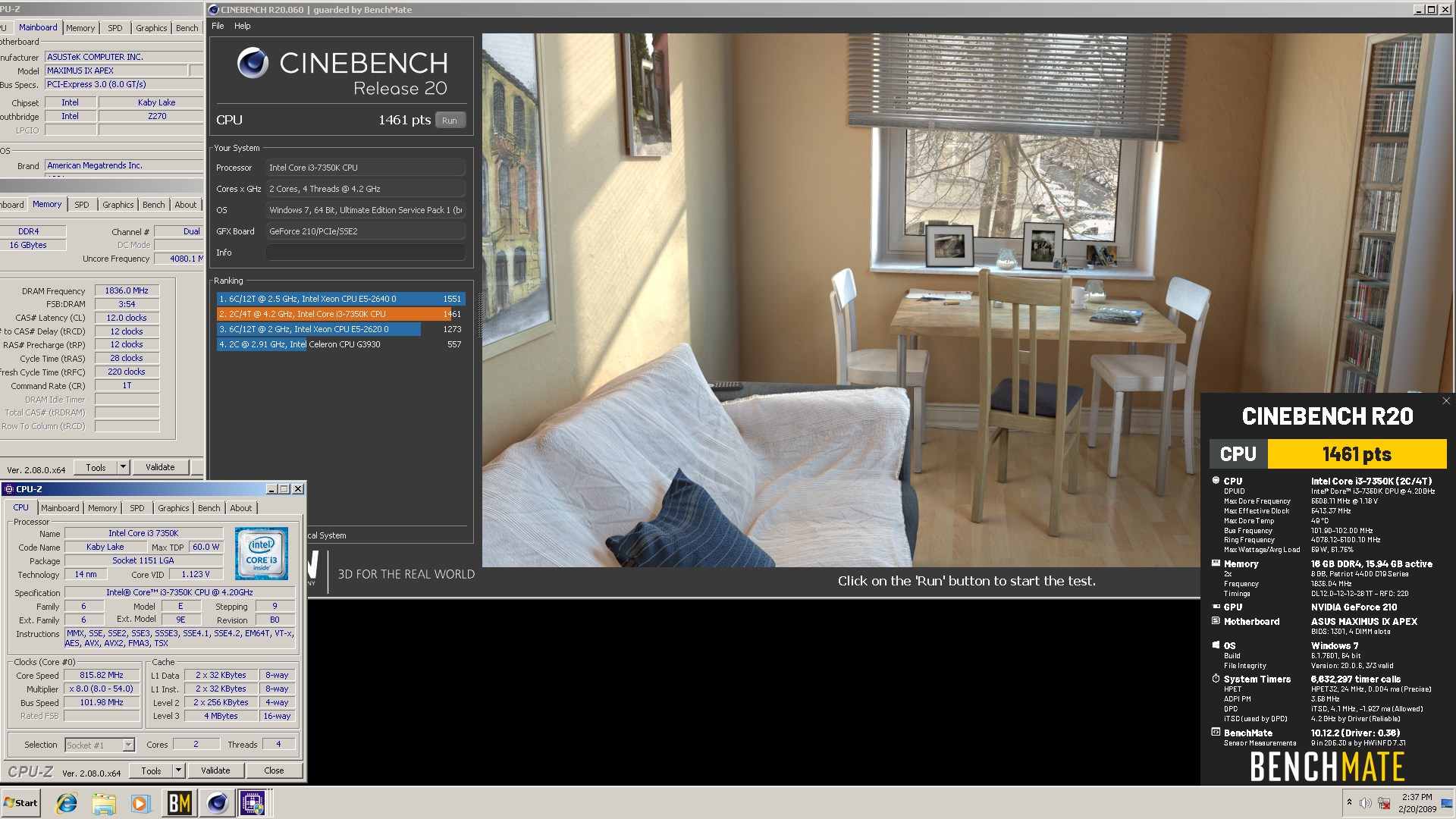Click DRAM Frequency value 1836.0 MHz
The image size is (1456, 819).
click(x=127, y=290)
